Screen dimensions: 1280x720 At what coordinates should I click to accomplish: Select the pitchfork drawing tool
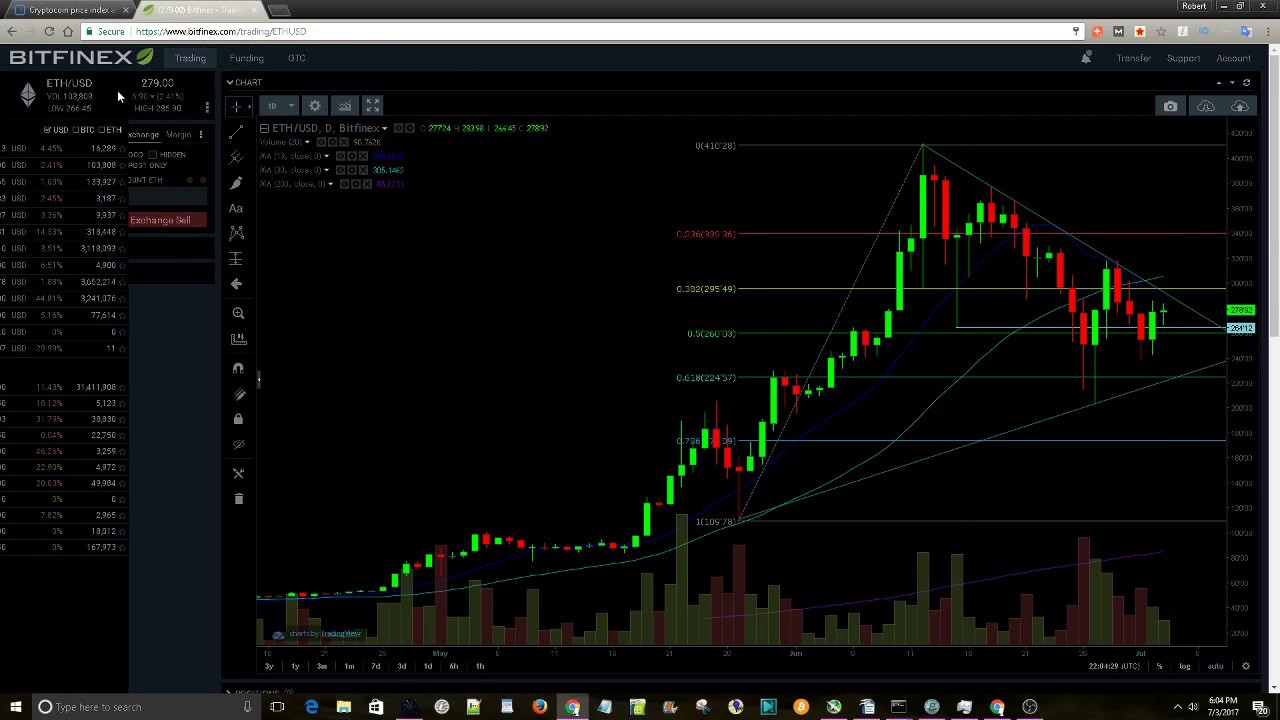coord(236,157)
